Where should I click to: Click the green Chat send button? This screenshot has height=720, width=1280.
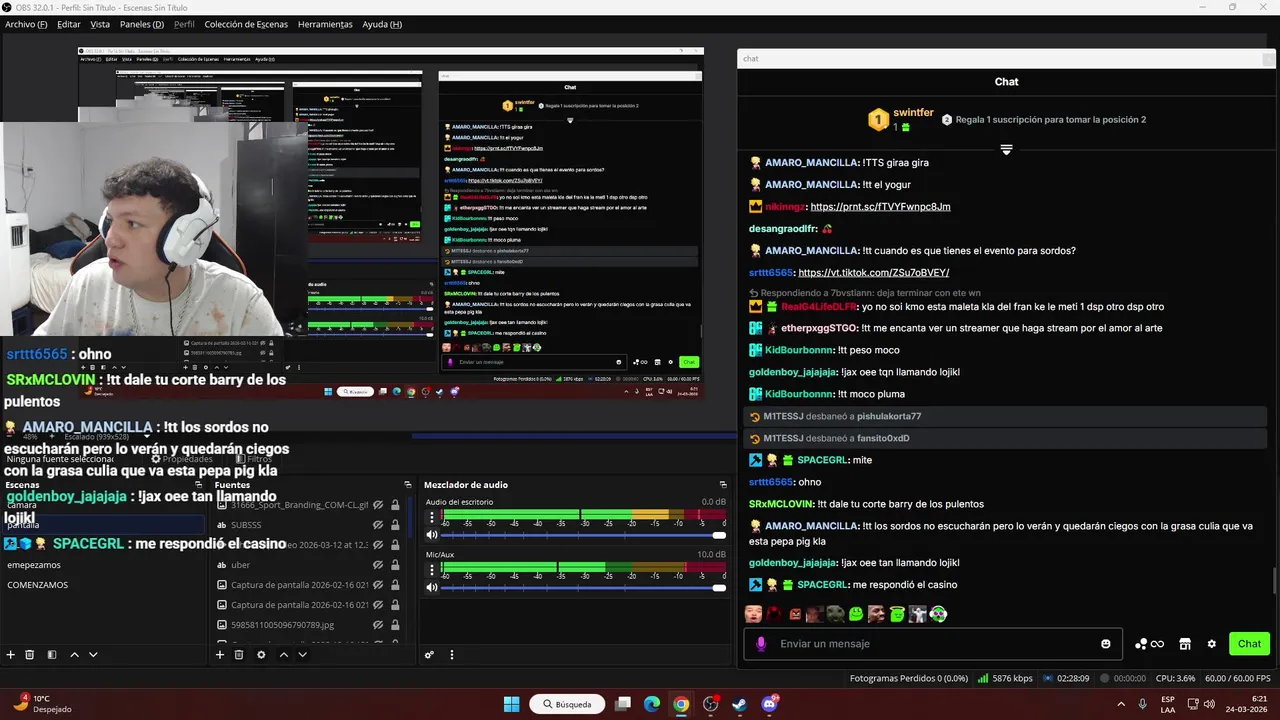point(1249,644)
